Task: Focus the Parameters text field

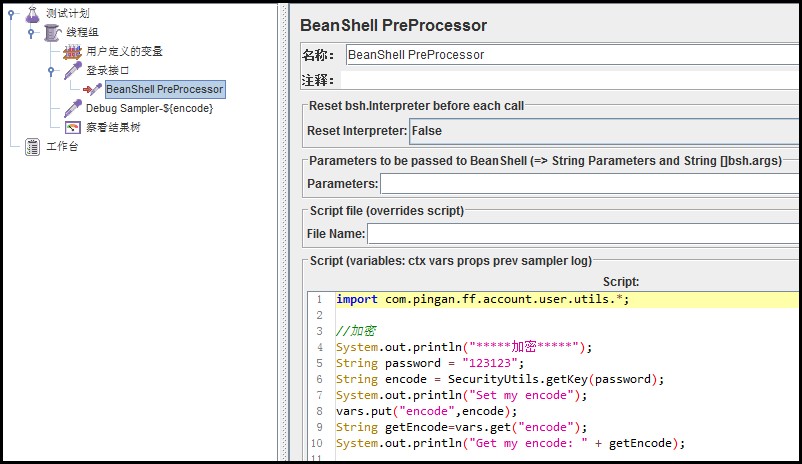Action: tap(590, 184)
